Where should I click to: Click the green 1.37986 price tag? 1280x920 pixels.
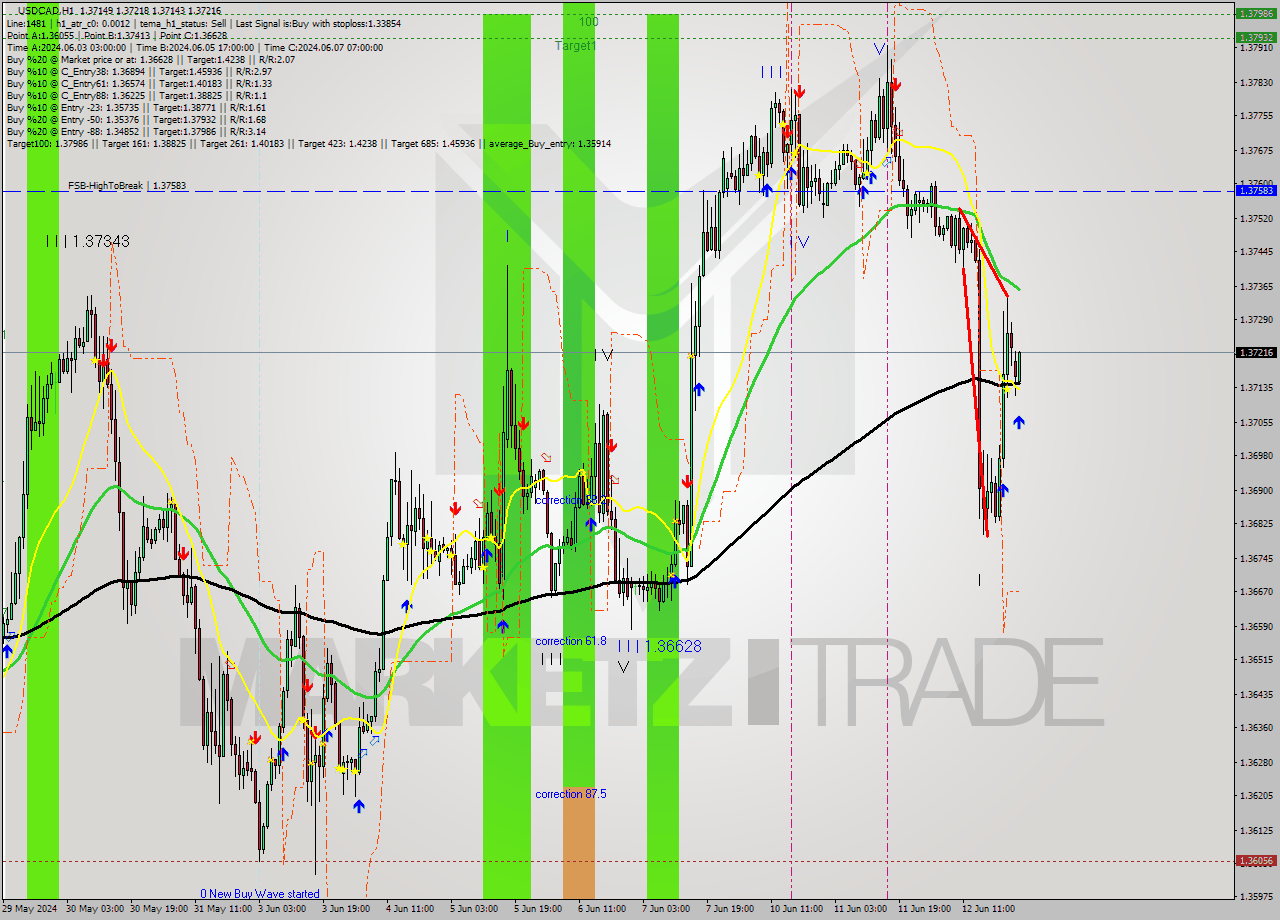(x=1256, y=14)
